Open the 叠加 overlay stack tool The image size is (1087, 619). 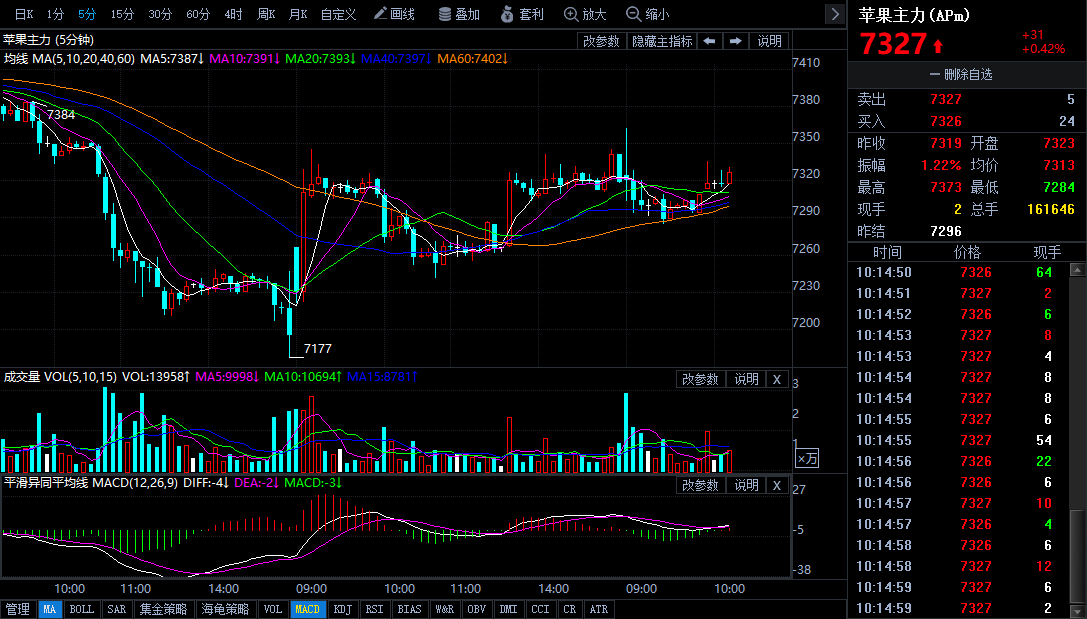tap(458, 14)
